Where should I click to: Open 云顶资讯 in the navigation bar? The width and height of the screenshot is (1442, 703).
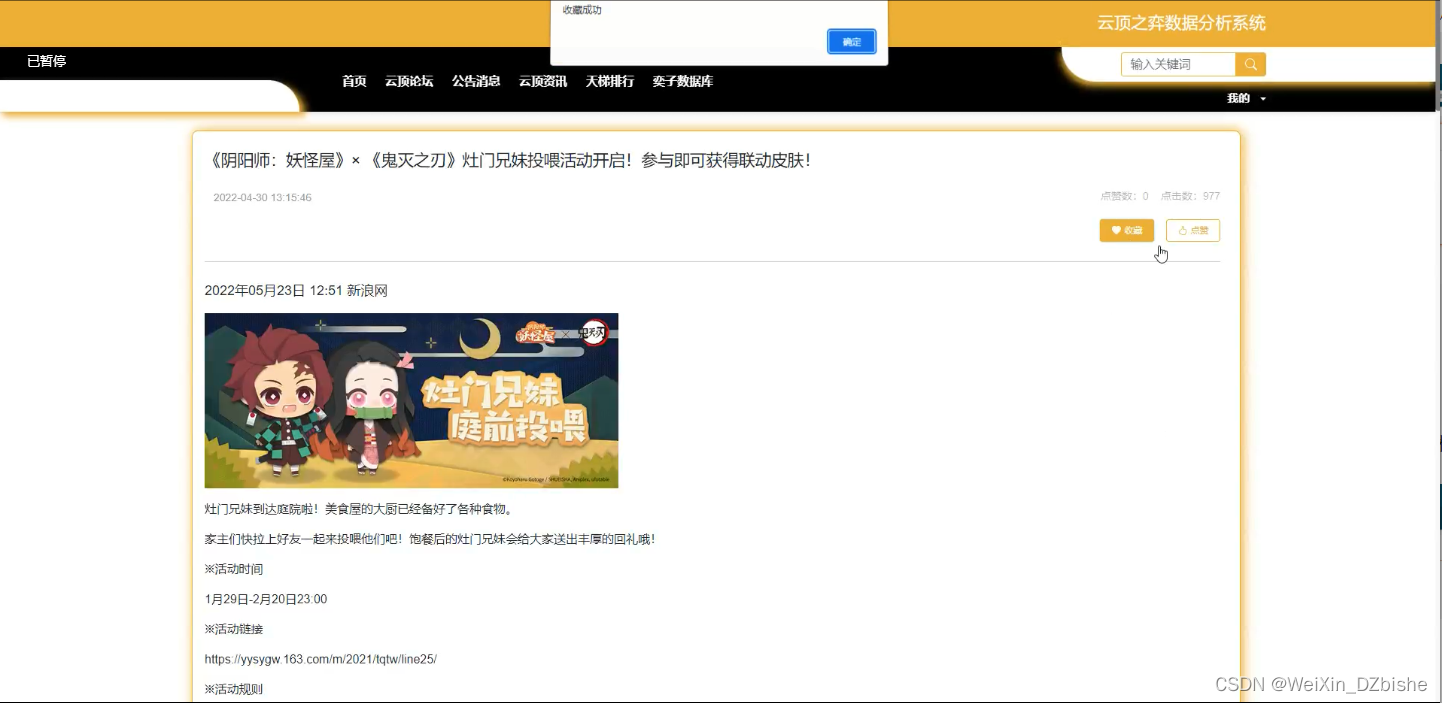pyautogui.click(x=543, y=81)
